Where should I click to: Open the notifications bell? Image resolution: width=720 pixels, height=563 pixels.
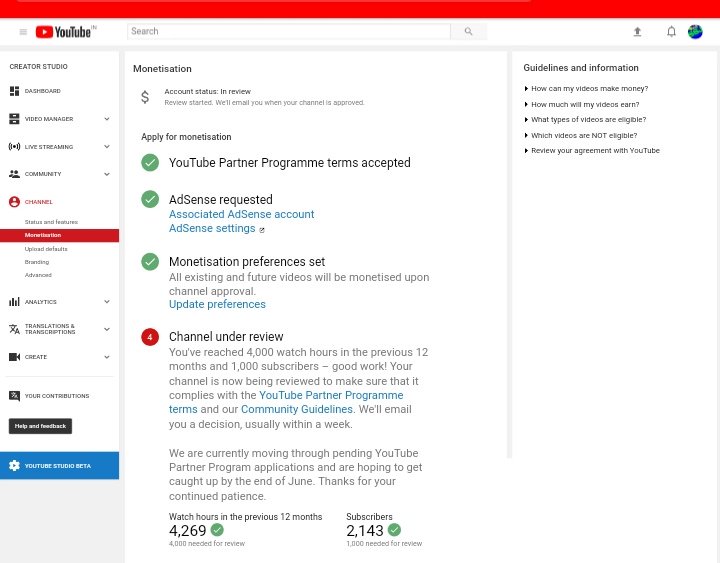click(x=671, y=32)
